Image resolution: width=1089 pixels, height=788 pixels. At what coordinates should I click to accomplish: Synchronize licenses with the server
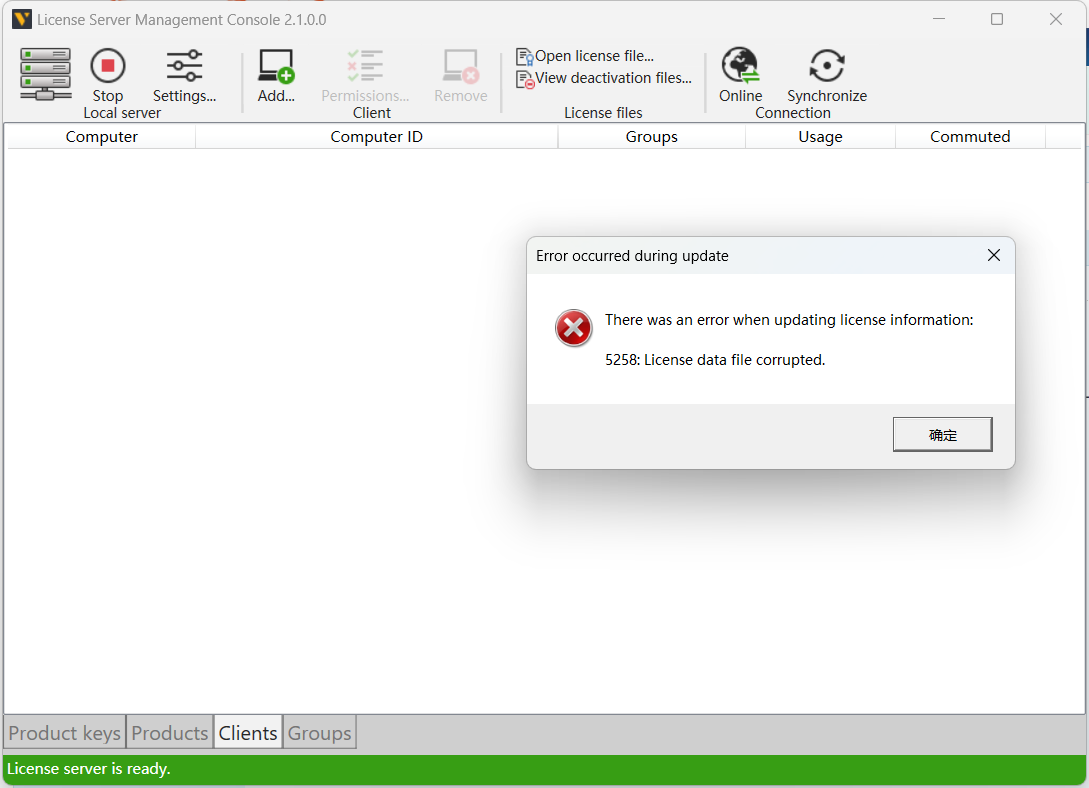826,76
